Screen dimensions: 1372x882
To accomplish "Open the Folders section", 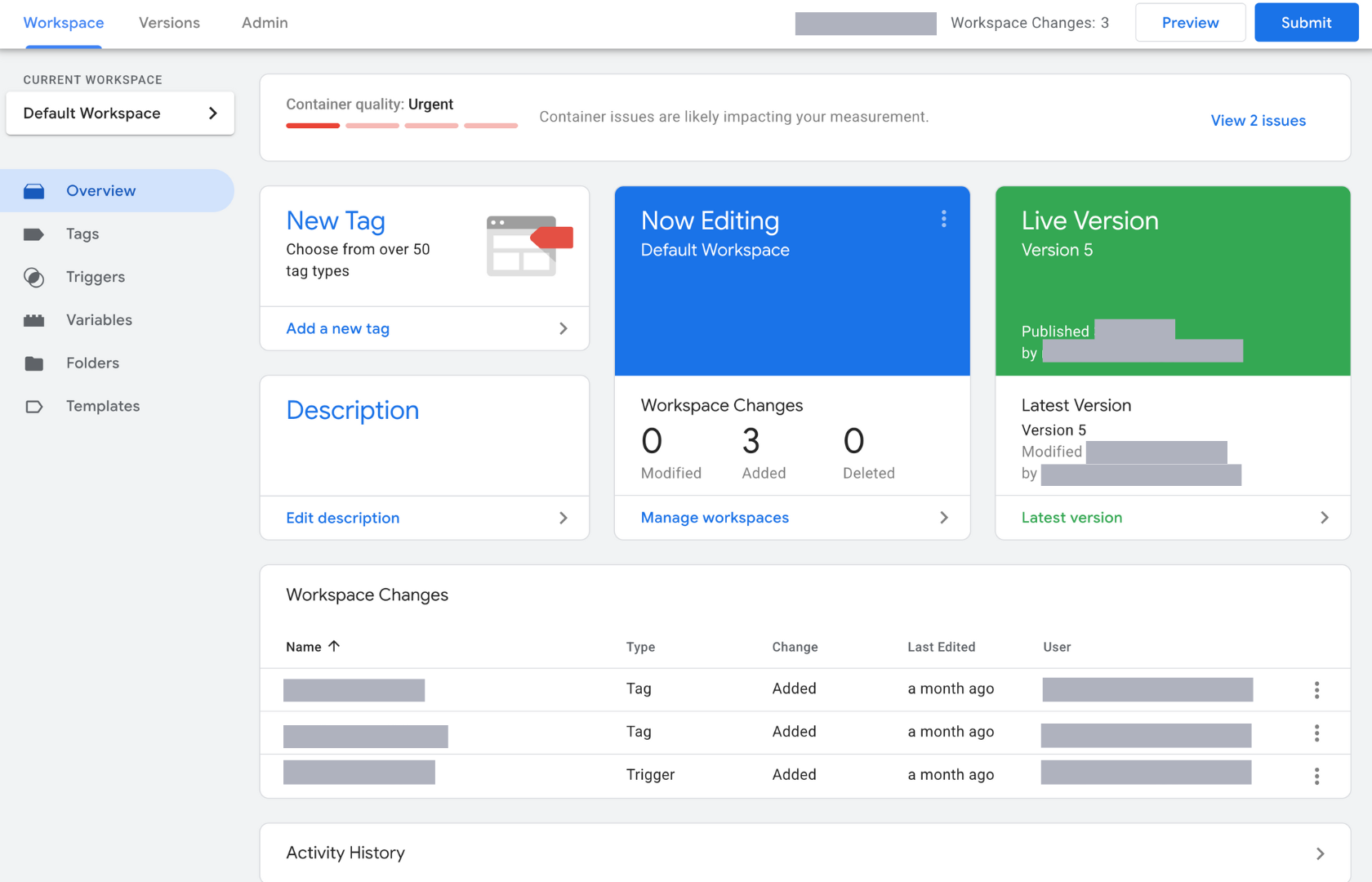I will point(34,363).
